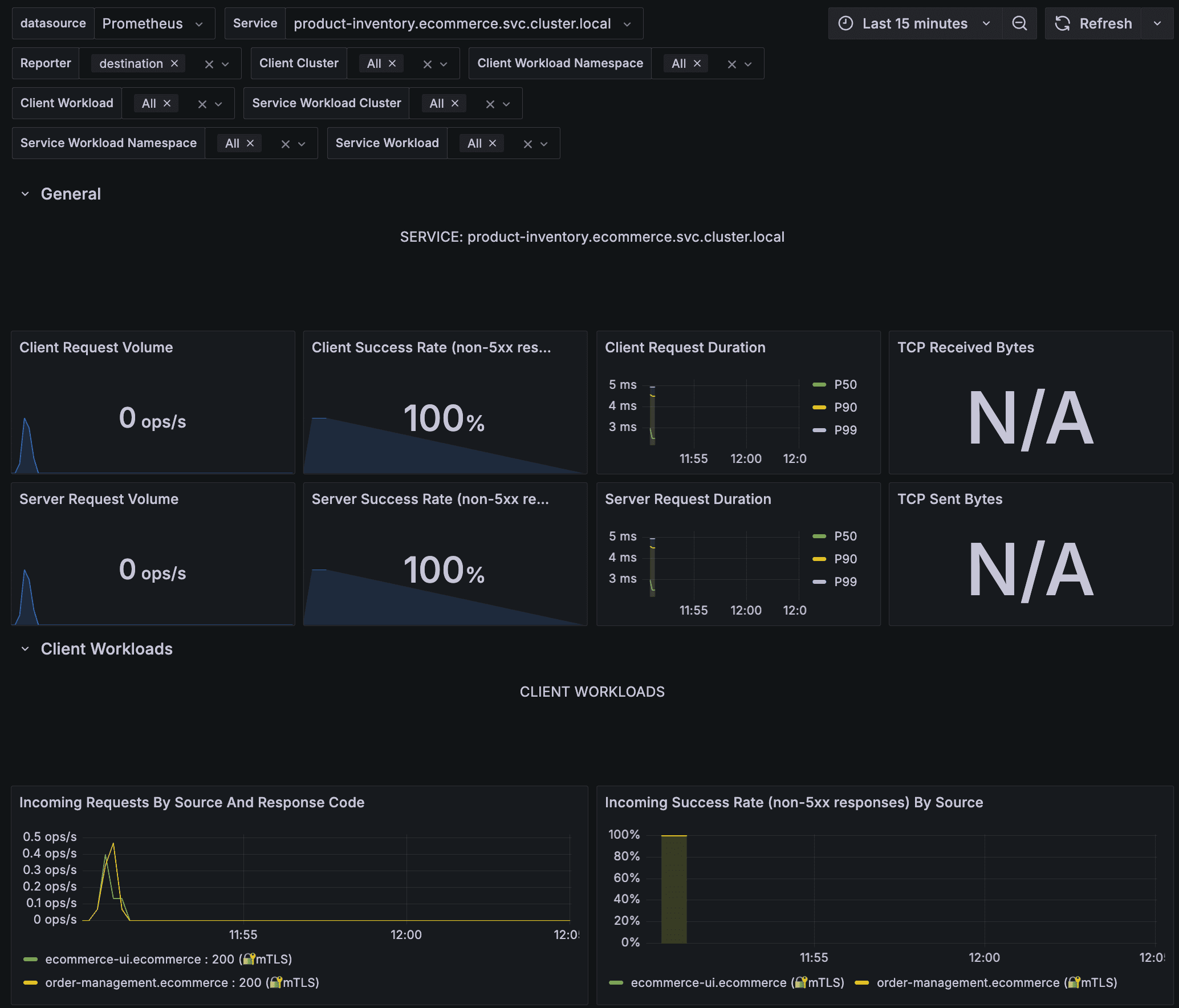Expand Client Workload Namespace dropdown chevron
Image resolution: width=1179 pixels, height=1008 pixels.
tap(749, 64)
